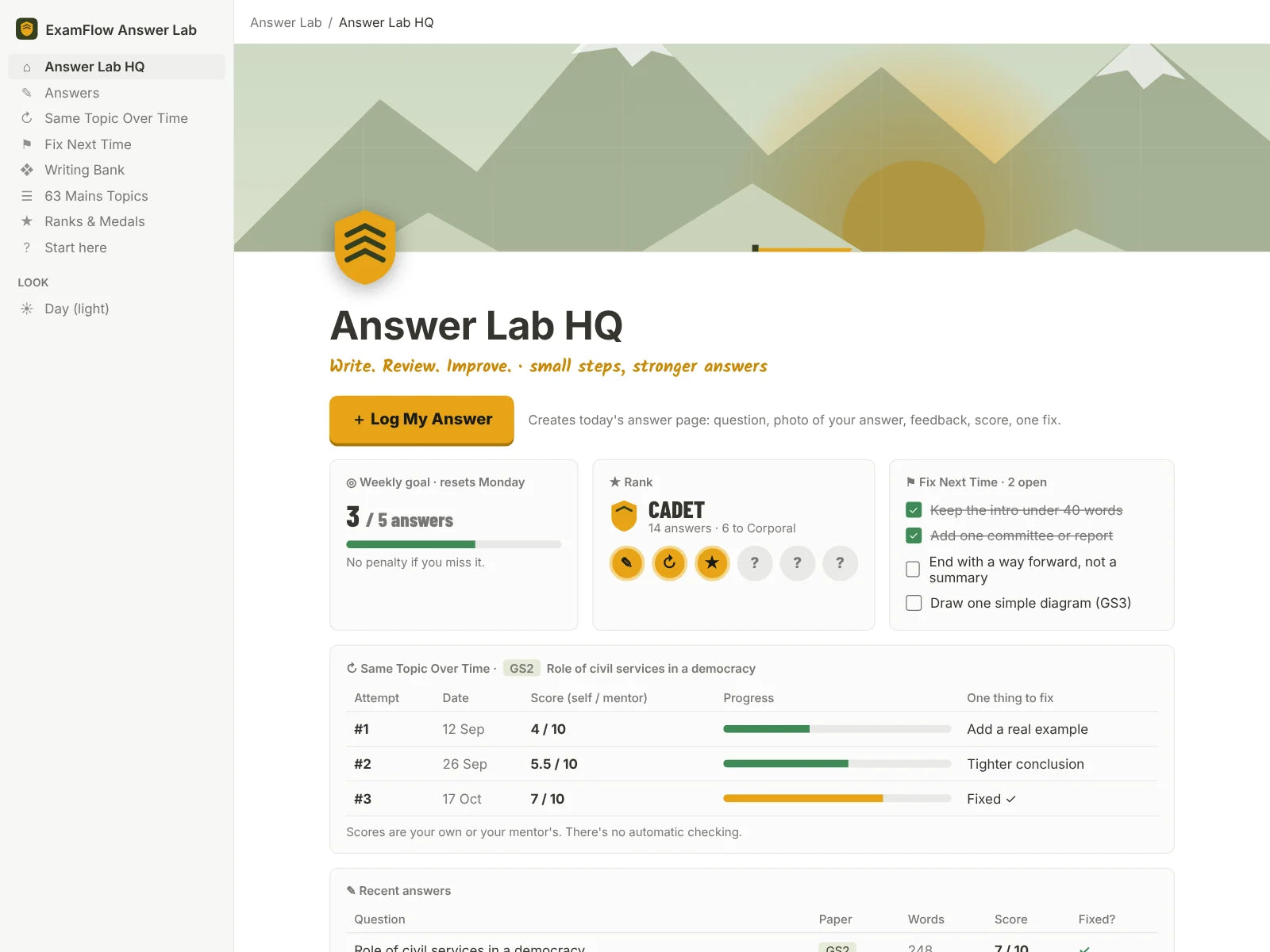Click the pencil icon beside Answers
The image size is (1270, 952).
point(27,93)
